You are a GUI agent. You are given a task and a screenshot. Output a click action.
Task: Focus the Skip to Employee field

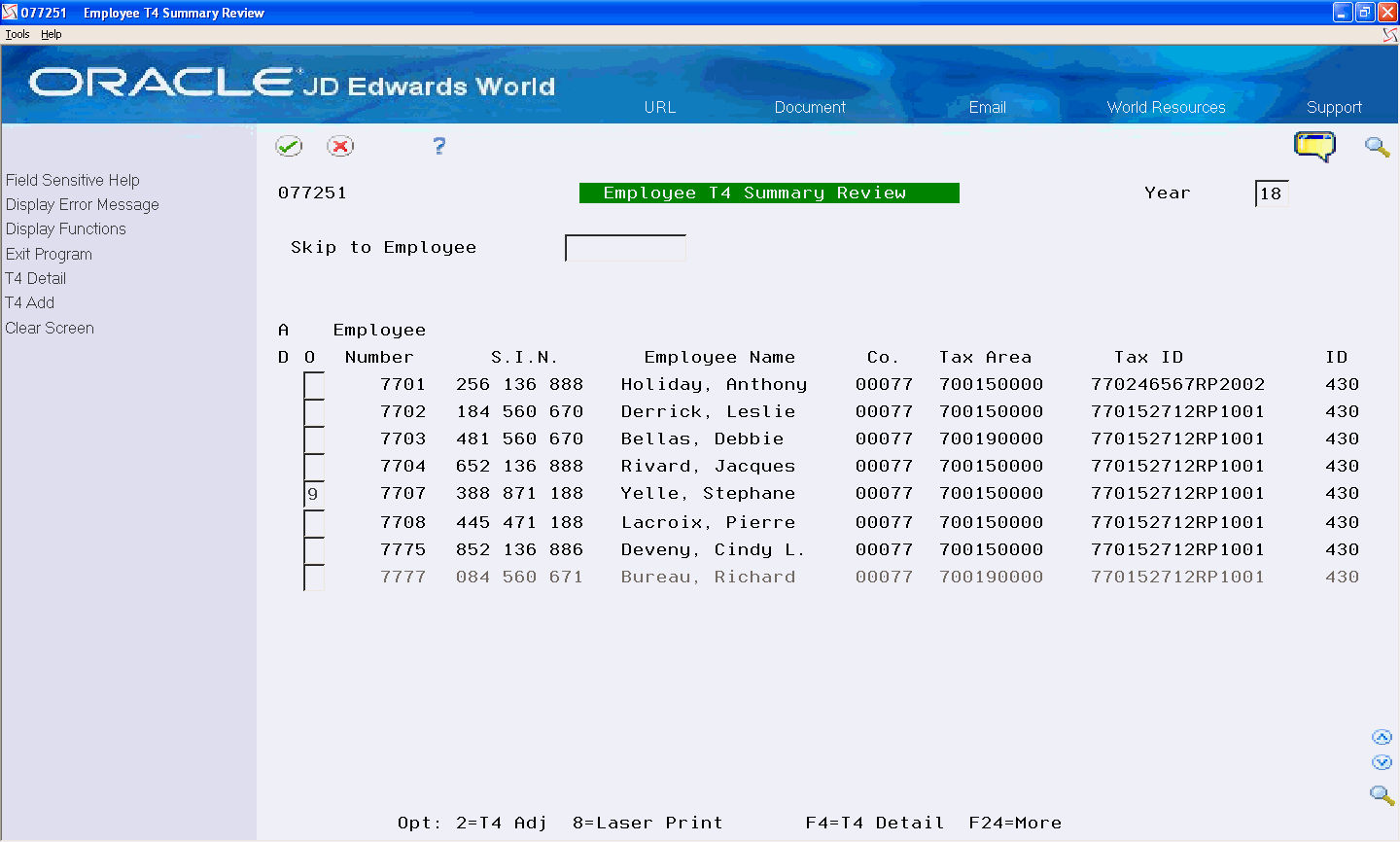[625, 248]
